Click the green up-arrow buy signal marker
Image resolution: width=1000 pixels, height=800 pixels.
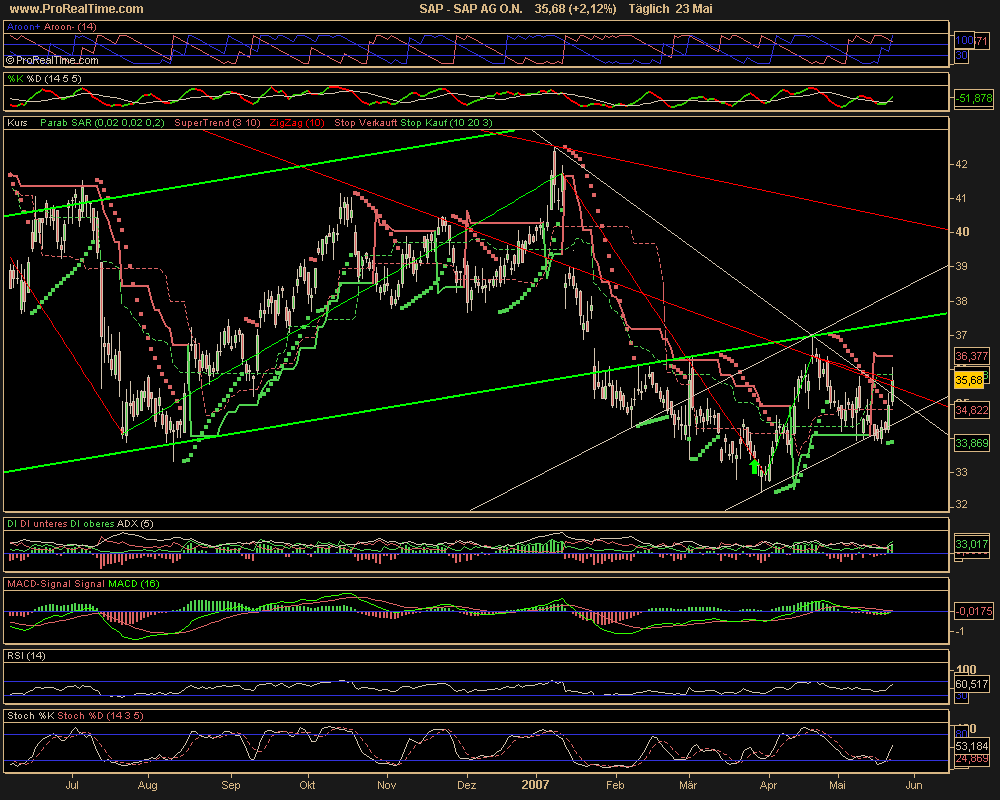pyautogui.click(x=753, y=466)
